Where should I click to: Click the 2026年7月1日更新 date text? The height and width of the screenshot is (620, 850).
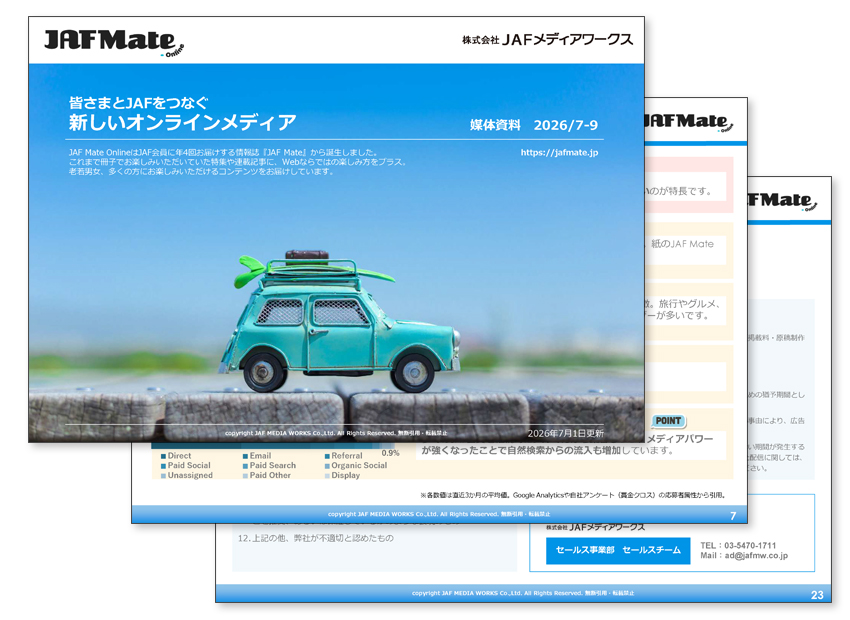(565, 433)
